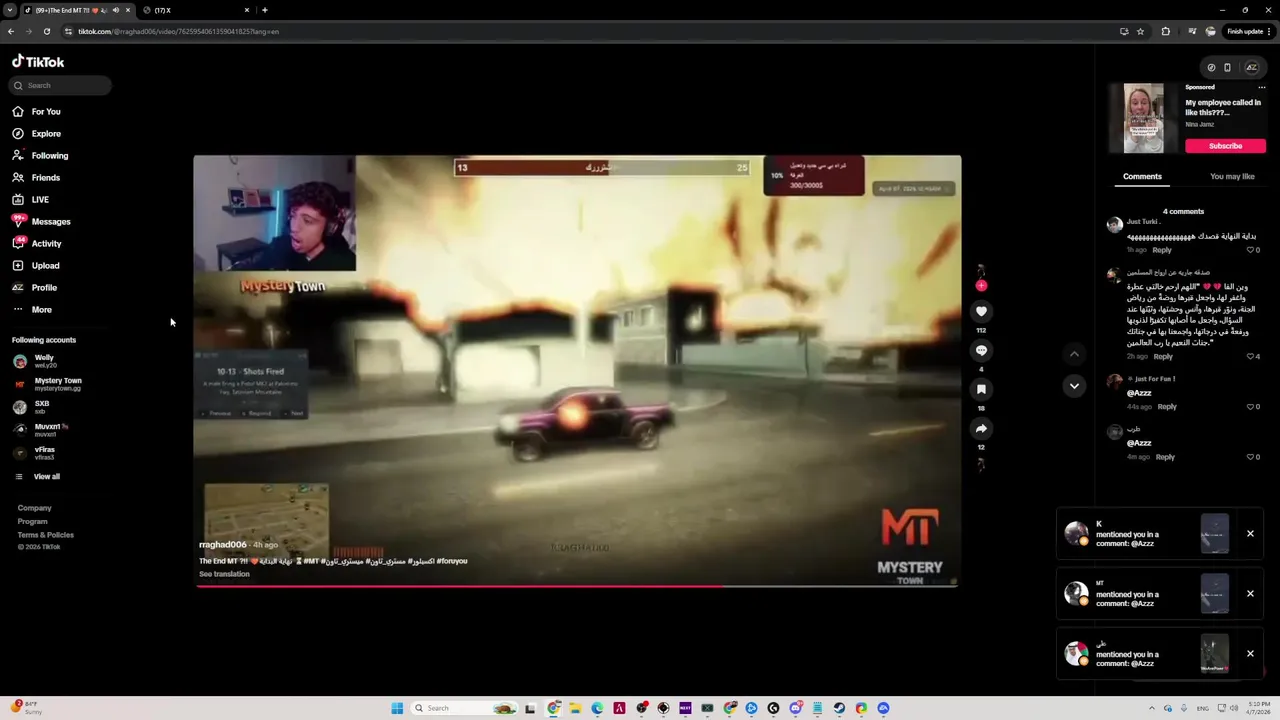The image size is (1280, 720).
Task: Follow the creator with the pink plus button
Action: pyautogui.click(x=981, y=286)
